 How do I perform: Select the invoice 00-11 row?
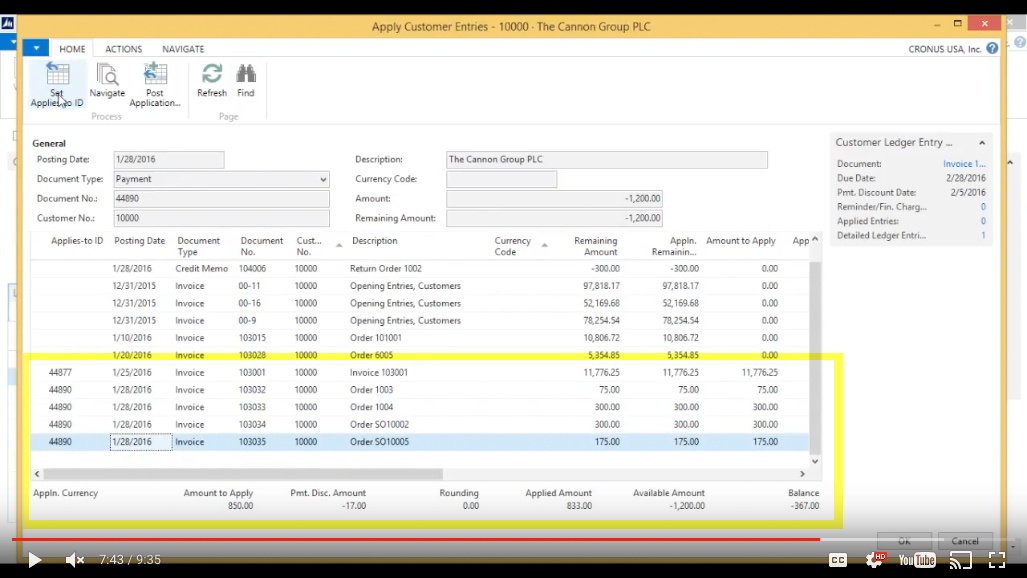tap(419, 286)
